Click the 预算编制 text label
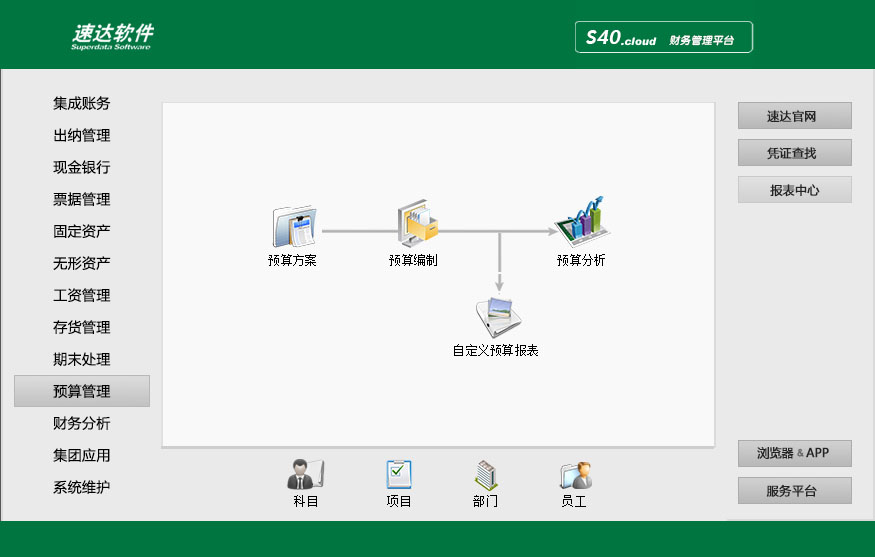Screen dimensions: 875x557 pos(414,260)
